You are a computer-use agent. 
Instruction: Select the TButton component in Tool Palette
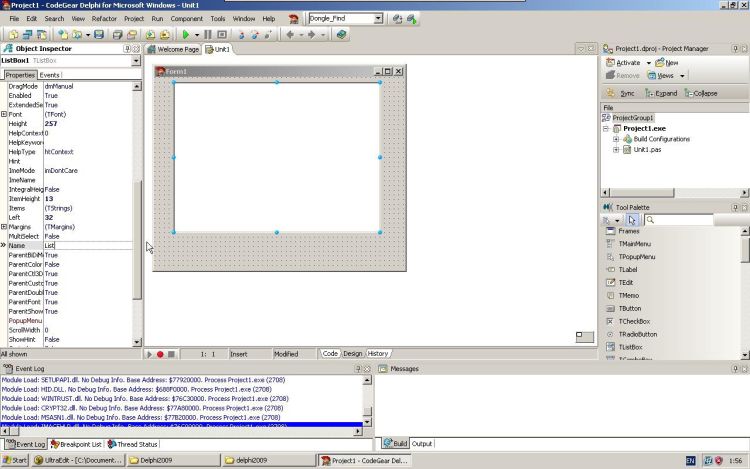(629, 308)
